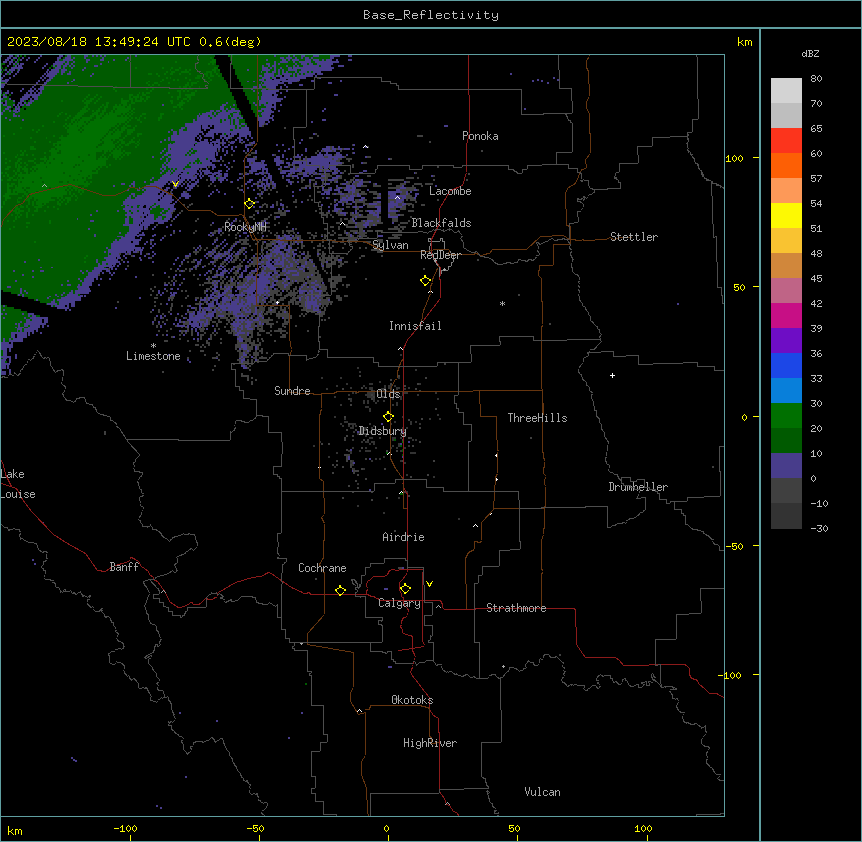Click the Banff label

pyautogui.click(x=124, y=567)
